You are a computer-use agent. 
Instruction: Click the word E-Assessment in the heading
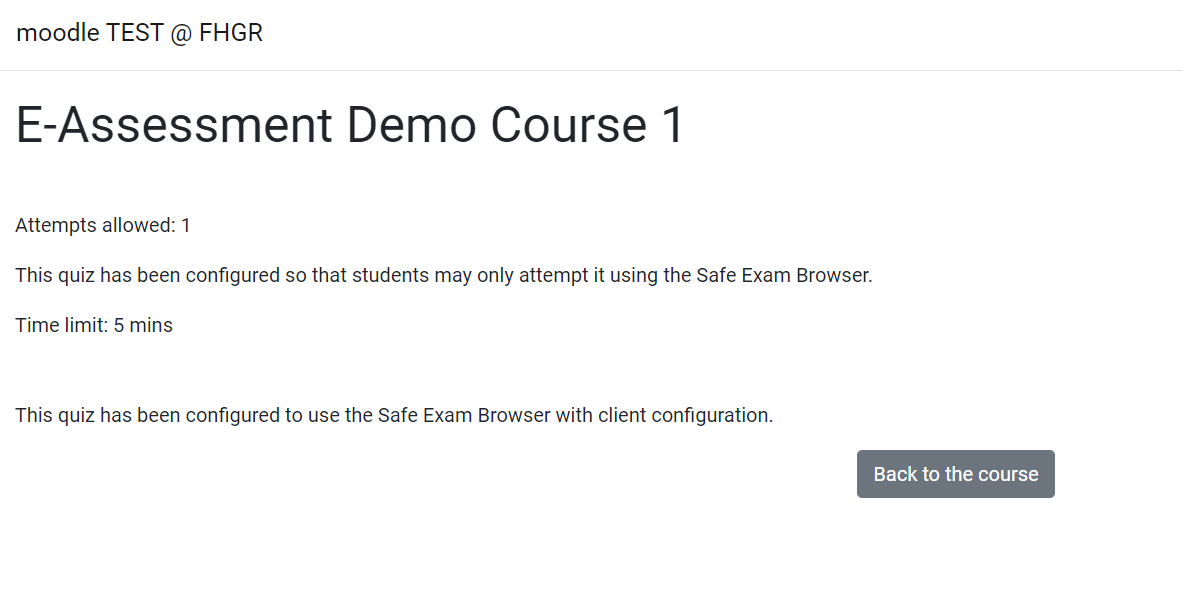click(173, 124)
